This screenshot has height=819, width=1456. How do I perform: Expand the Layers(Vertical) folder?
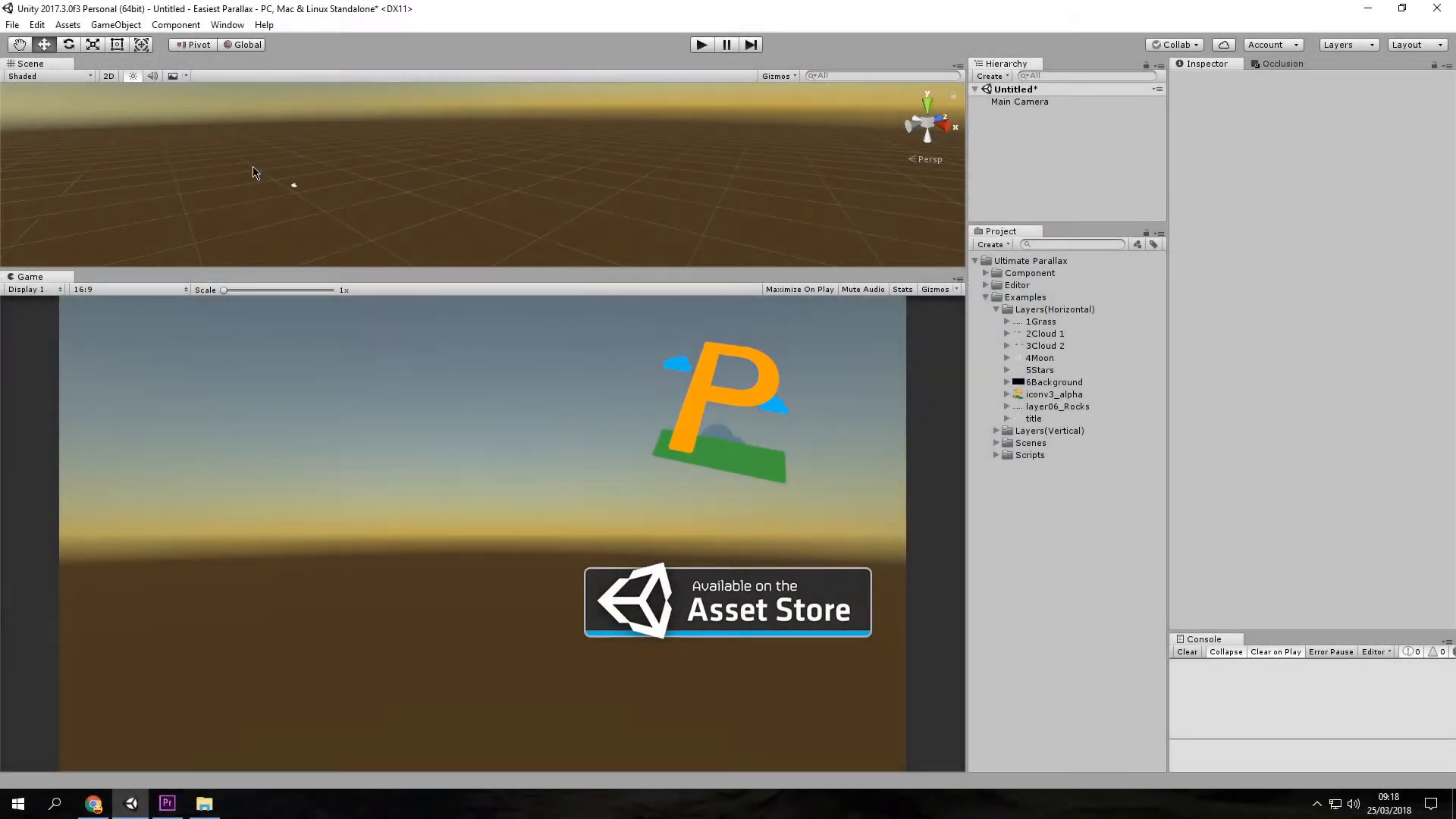click(x=996, y=431)
